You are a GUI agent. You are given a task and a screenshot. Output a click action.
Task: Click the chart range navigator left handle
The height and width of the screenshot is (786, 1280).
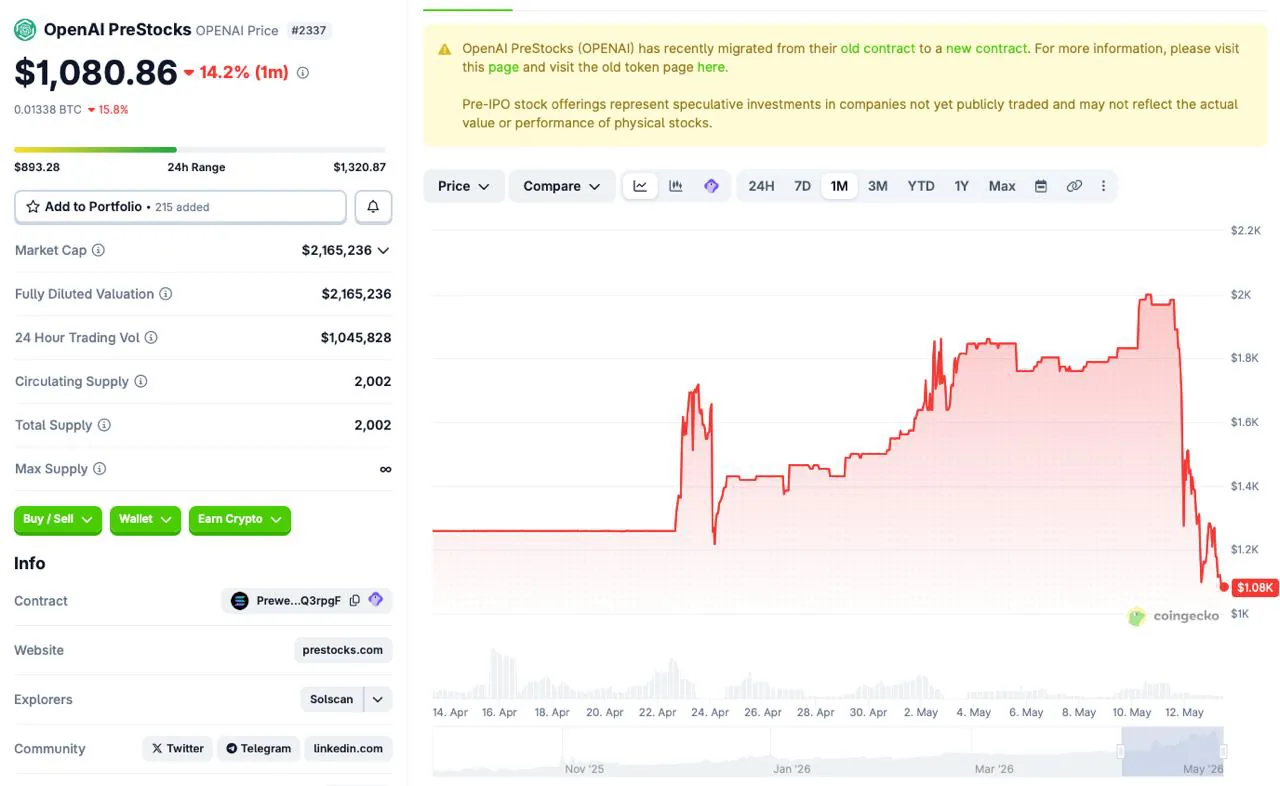[x=1121, y=751]
